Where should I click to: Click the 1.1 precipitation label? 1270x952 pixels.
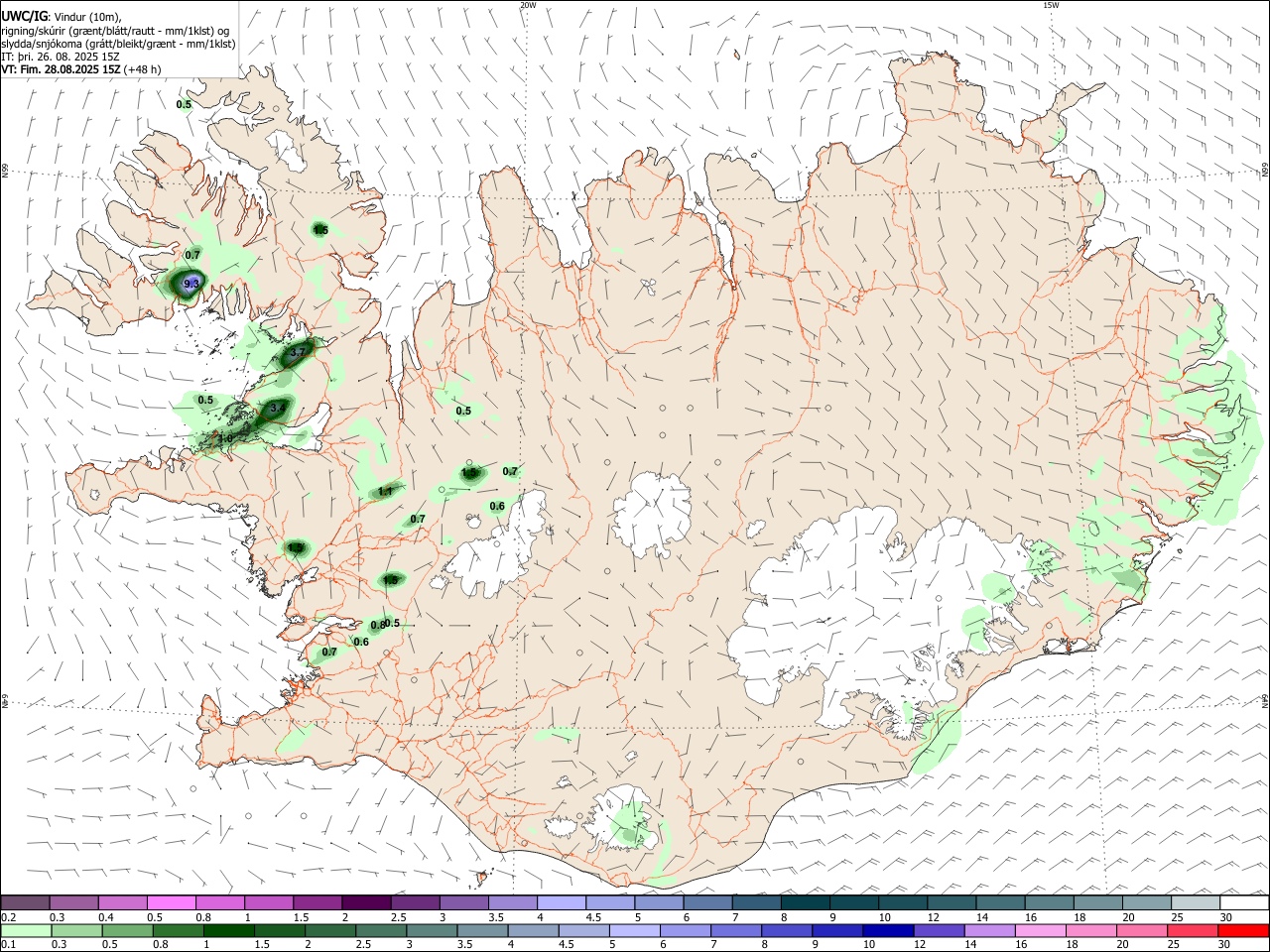click(386, 491)
